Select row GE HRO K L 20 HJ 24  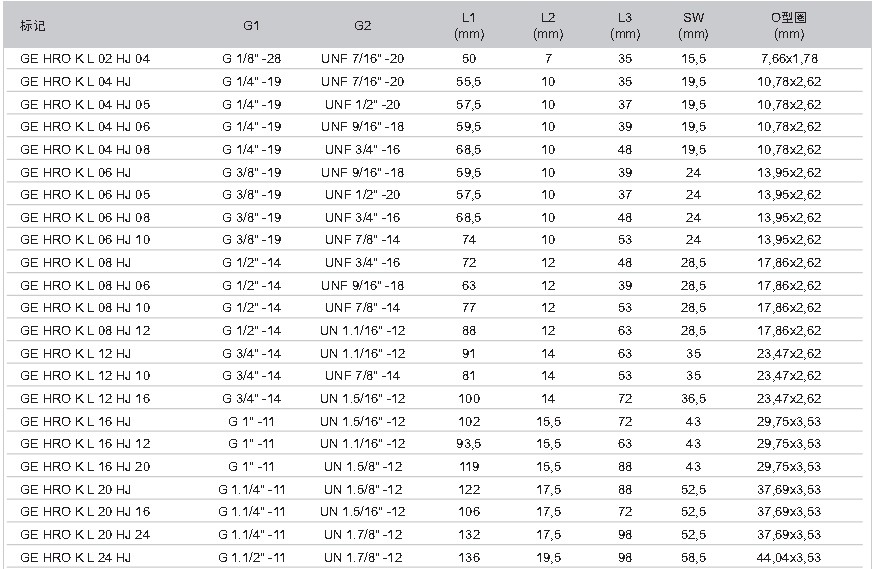[434, 534]
